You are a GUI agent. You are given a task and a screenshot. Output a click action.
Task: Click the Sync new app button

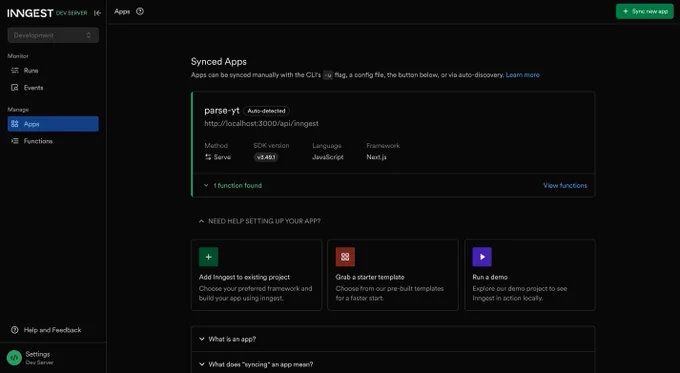pyautogui.click(x=644, y=11)
